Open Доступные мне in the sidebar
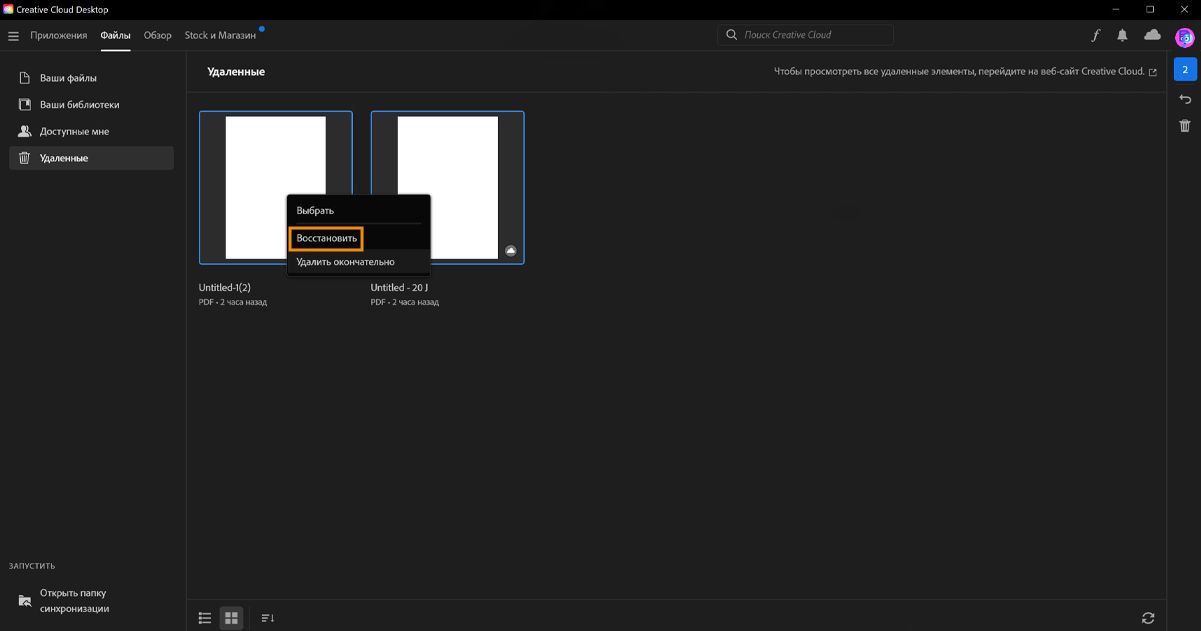This screenshot has height=631, width=1201. [x=91, y=132]
